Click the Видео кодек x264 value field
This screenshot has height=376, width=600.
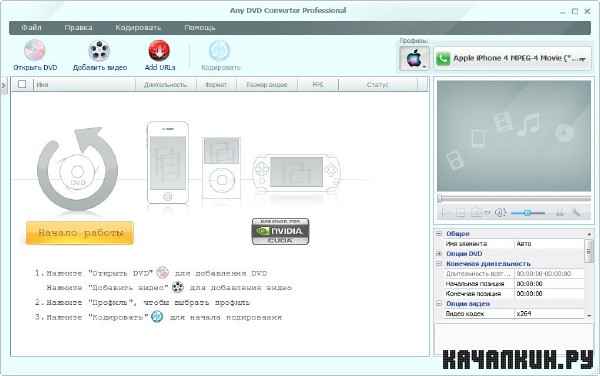click(x=549, y=314)
